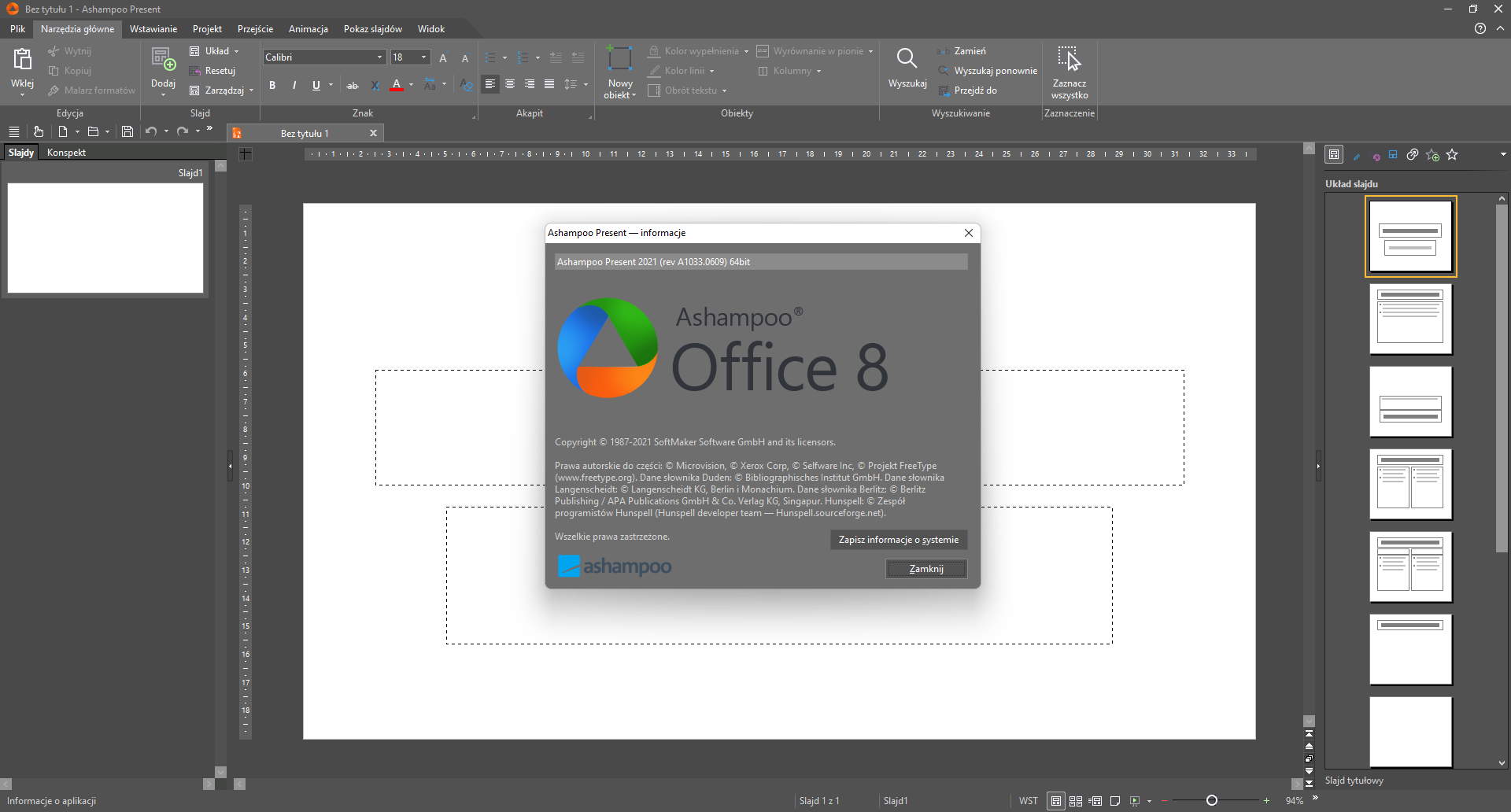Click the Dodaj add-slide icon
Image resolution: width=1511 pixels, height=812 pixels.
163,59
